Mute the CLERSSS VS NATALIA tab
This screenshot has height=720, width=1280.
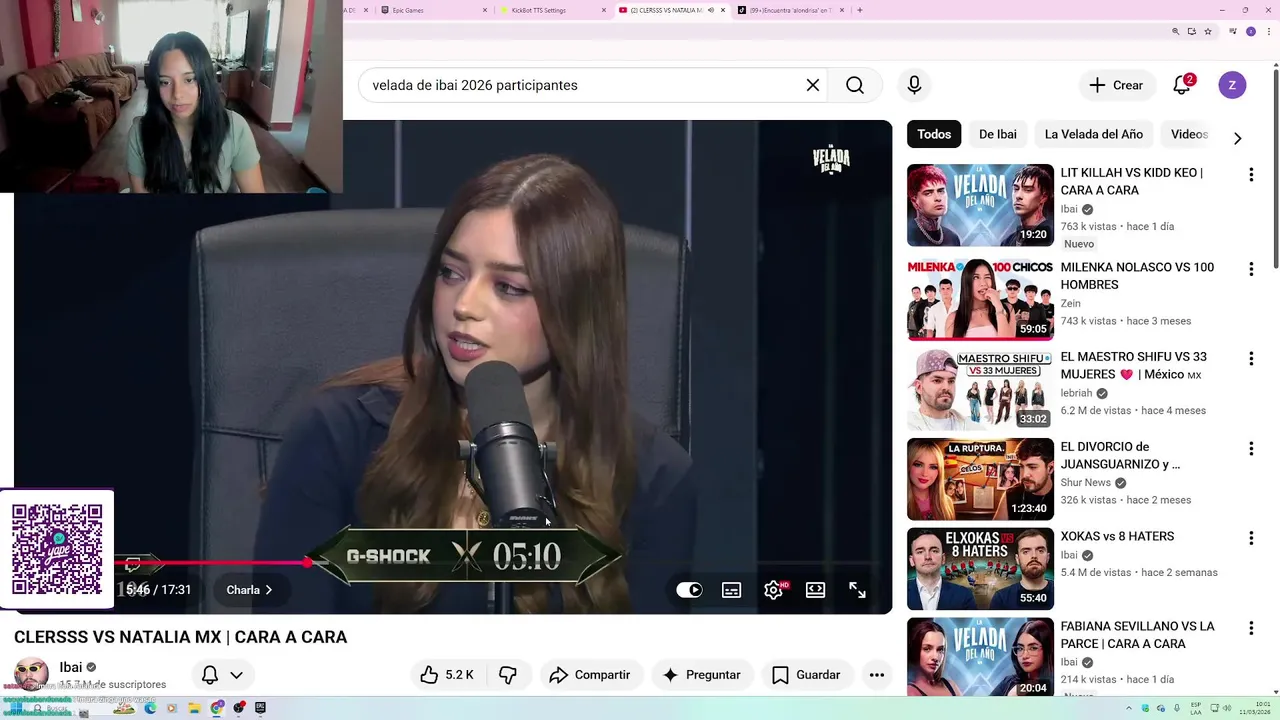coord(711,10)
